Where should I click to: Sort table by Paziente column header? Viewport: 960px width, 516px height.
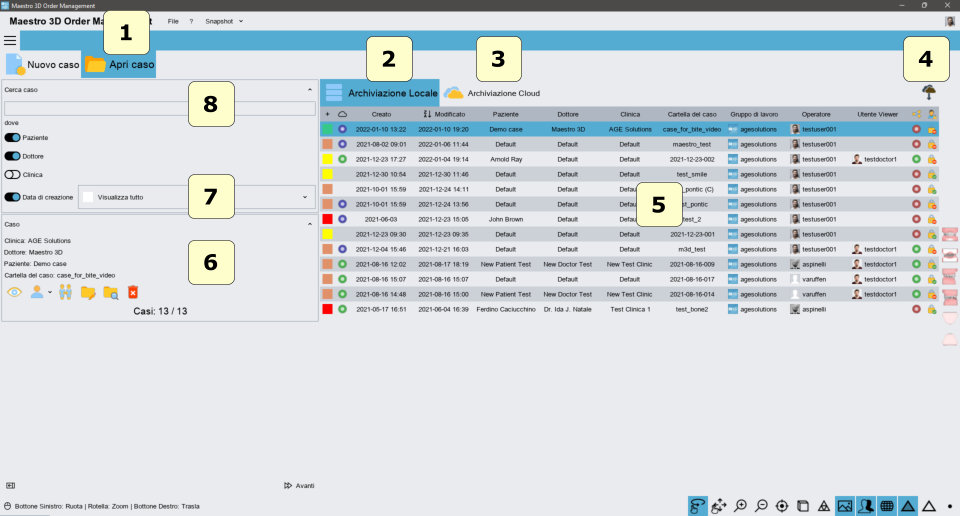coord(506,114)
